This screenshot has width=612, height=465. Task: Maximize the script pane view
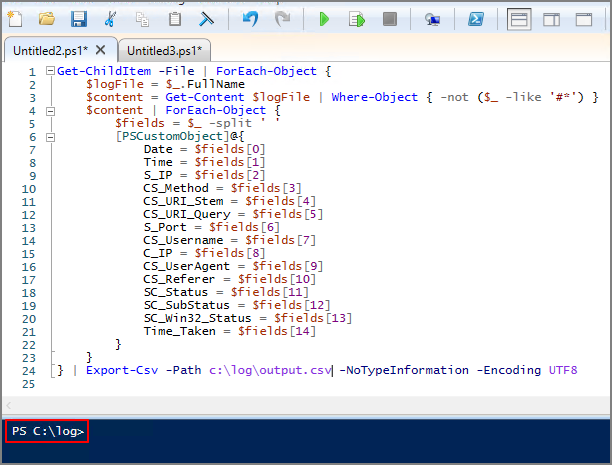[584, 19]
